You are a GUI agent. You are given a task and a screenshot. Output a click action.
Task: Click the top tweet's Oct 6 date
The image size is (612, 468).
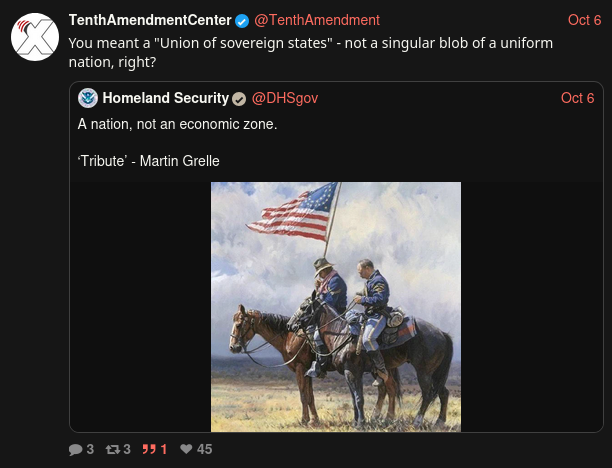[584, 20]
